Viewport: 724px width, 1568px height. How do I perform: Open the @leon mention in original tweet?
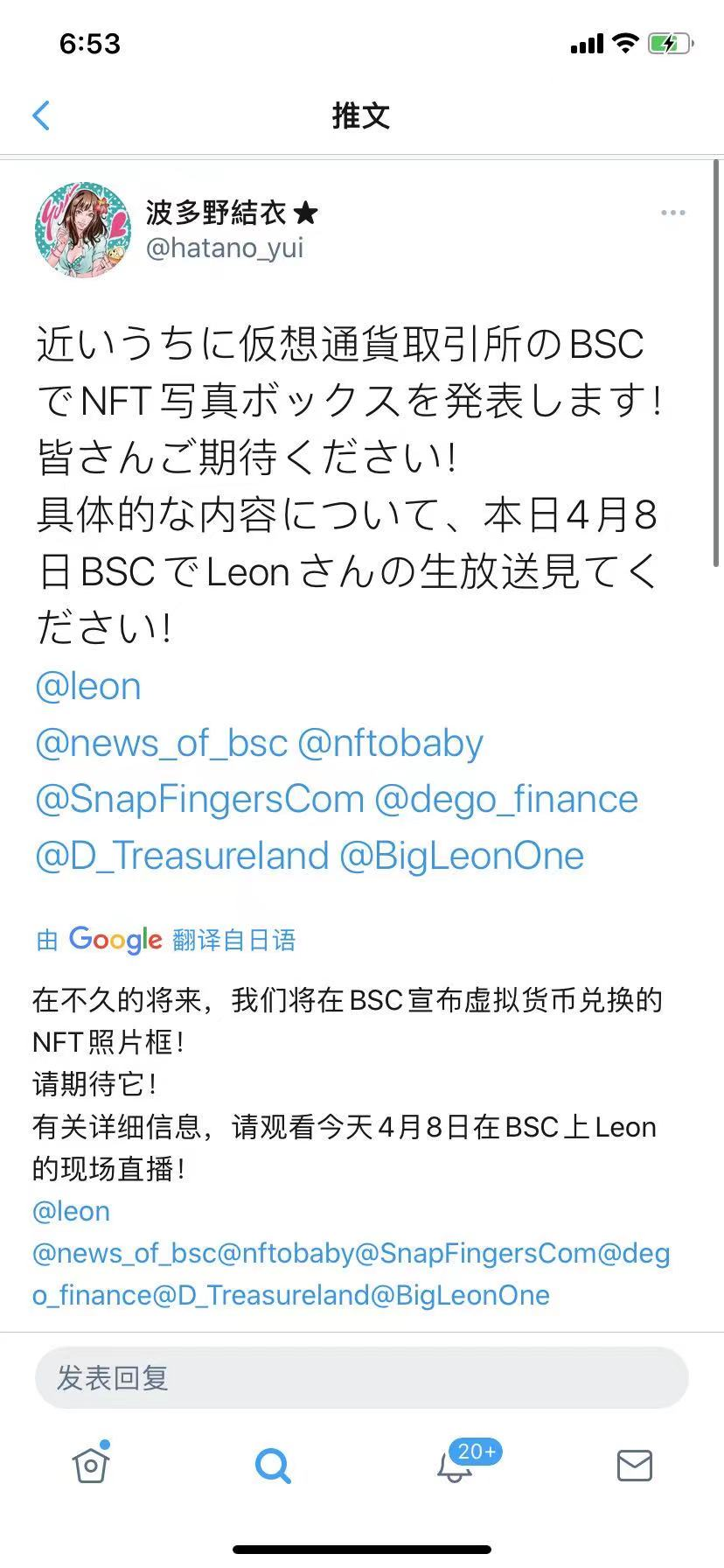[x=87, y=687]
